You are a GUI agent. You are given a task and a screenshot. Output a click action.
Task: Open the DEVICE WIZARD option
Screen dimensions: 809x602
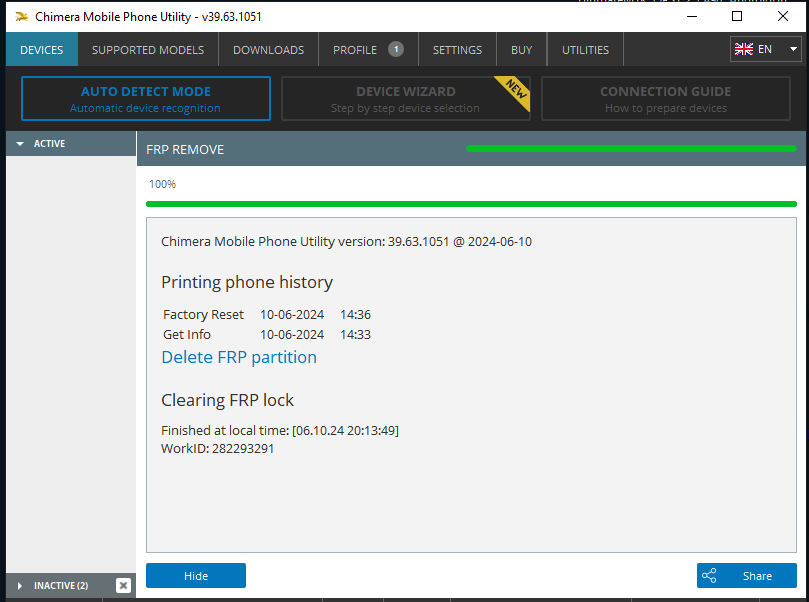click(x=406, y=99)
